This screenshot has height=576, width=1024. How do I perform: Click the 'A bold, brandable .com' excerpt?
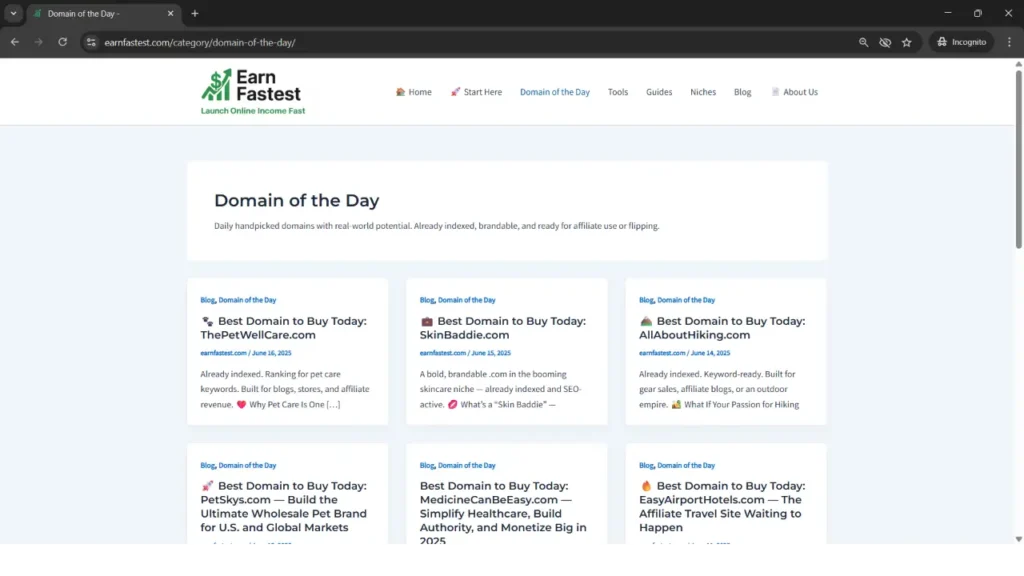coord(500,389)
